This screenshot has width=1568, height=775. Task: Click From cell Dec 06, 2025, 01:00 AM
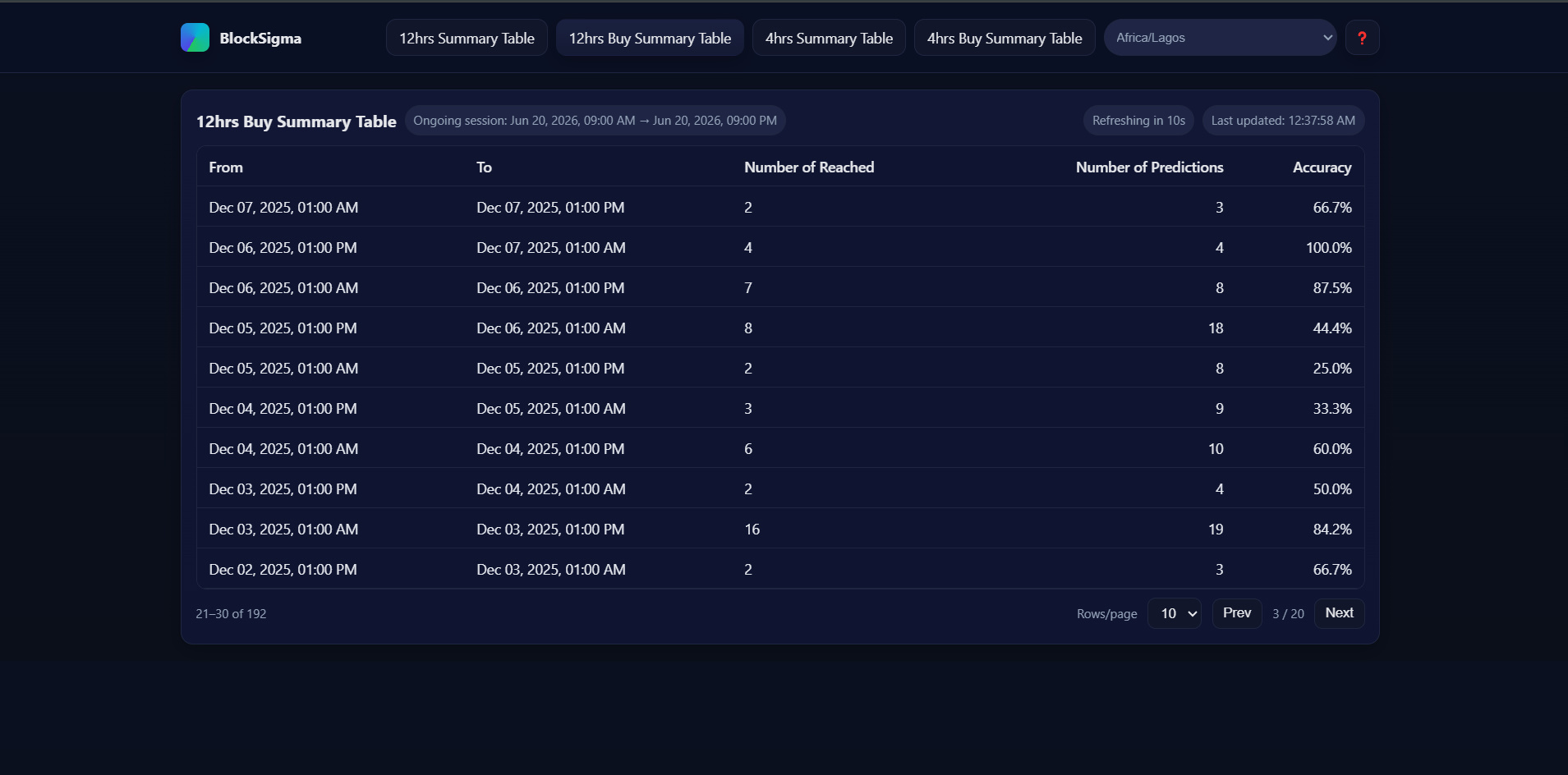pyautogui.click(x=283, y=288)
